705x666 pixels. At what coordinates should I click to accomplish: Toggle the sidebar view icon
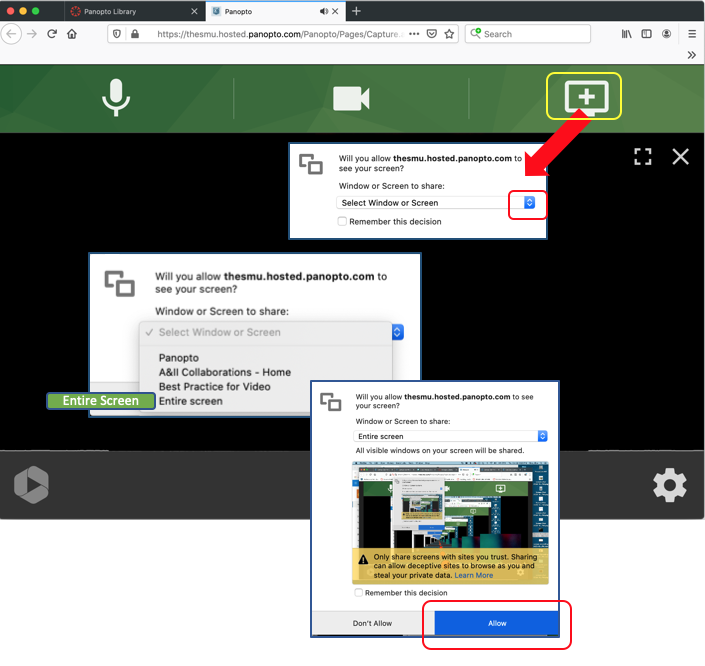646,34
